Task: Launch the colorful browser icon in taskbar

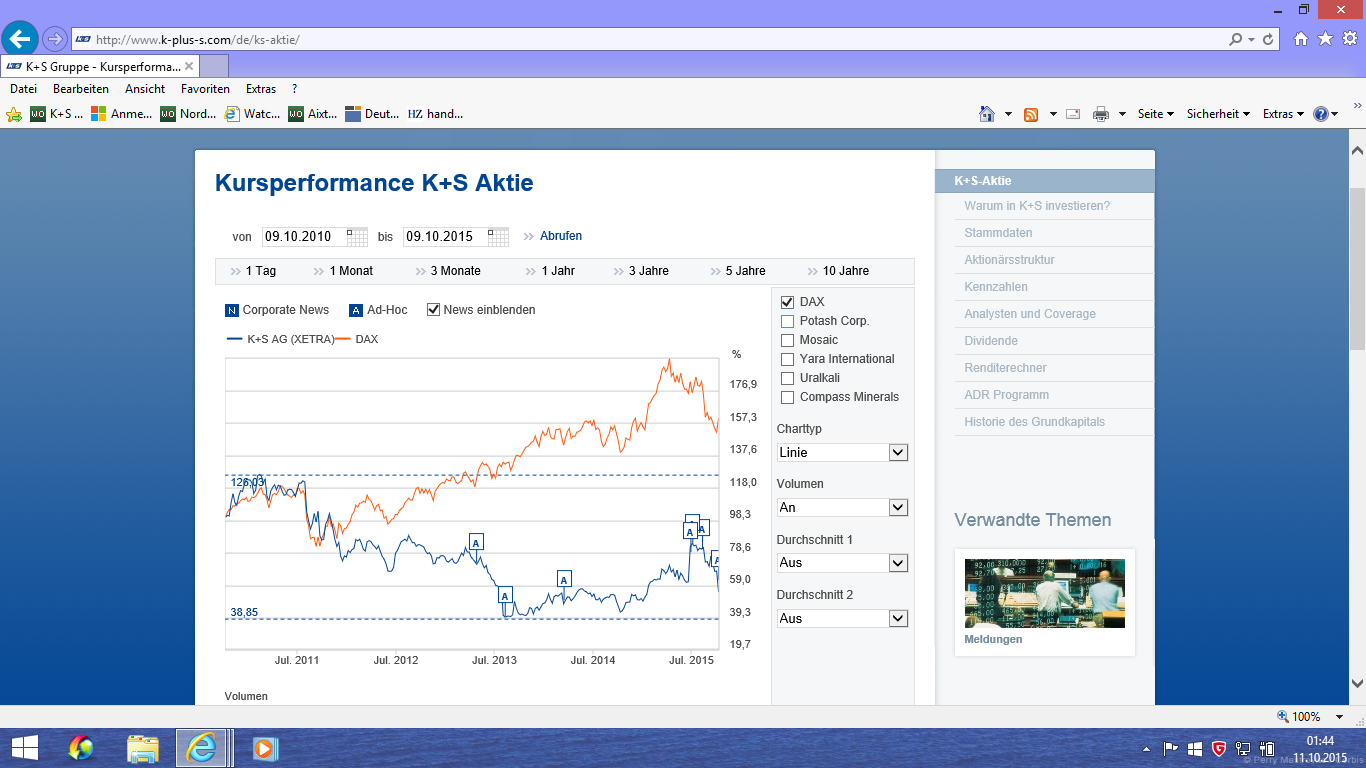Action: [81, 748]
